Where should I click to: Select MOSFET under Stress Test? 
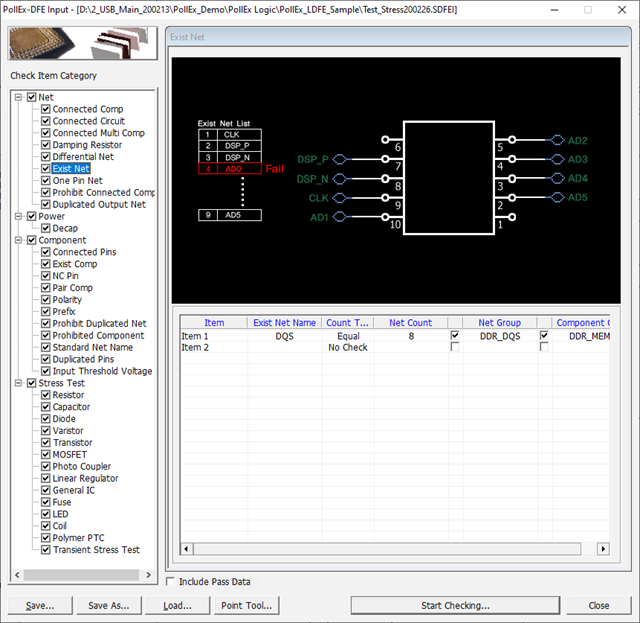pyautogui.click(x=71, y=455)
